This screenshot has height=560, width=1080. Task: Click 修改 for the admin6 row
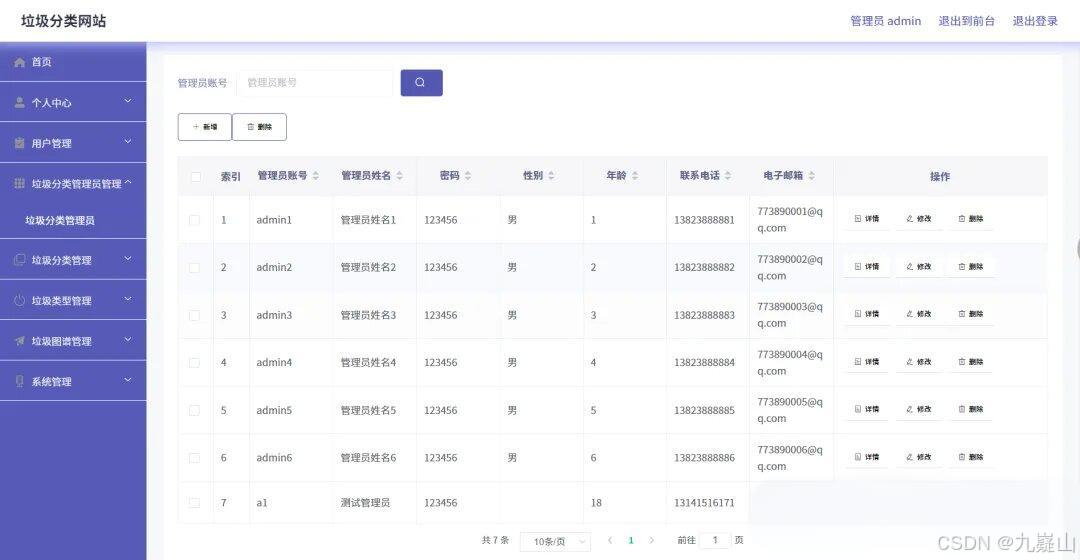pyautogui.click(x=919, y=457)
